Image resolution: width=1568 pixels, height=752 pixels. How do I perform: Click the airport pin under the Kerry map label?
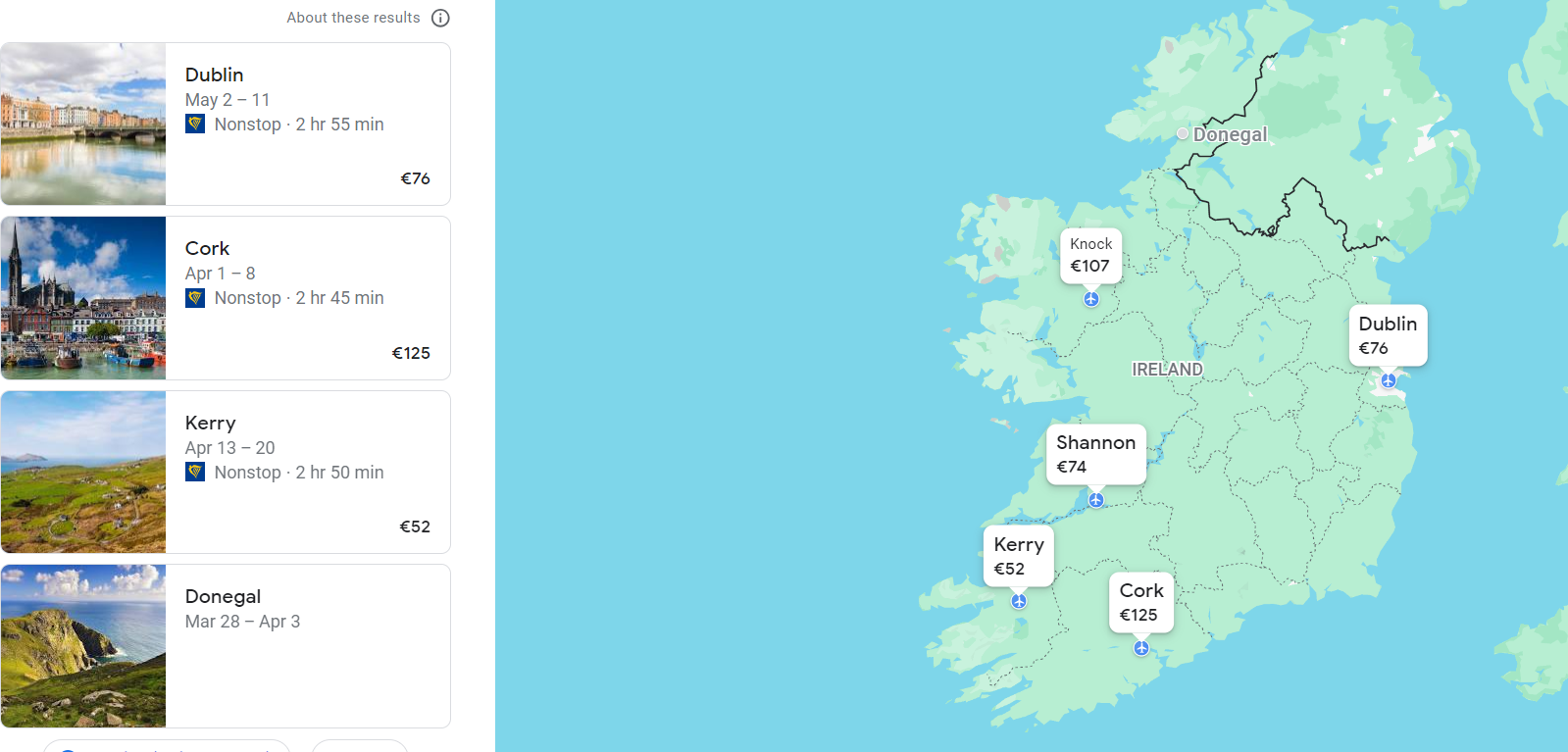pos(1019,601)
